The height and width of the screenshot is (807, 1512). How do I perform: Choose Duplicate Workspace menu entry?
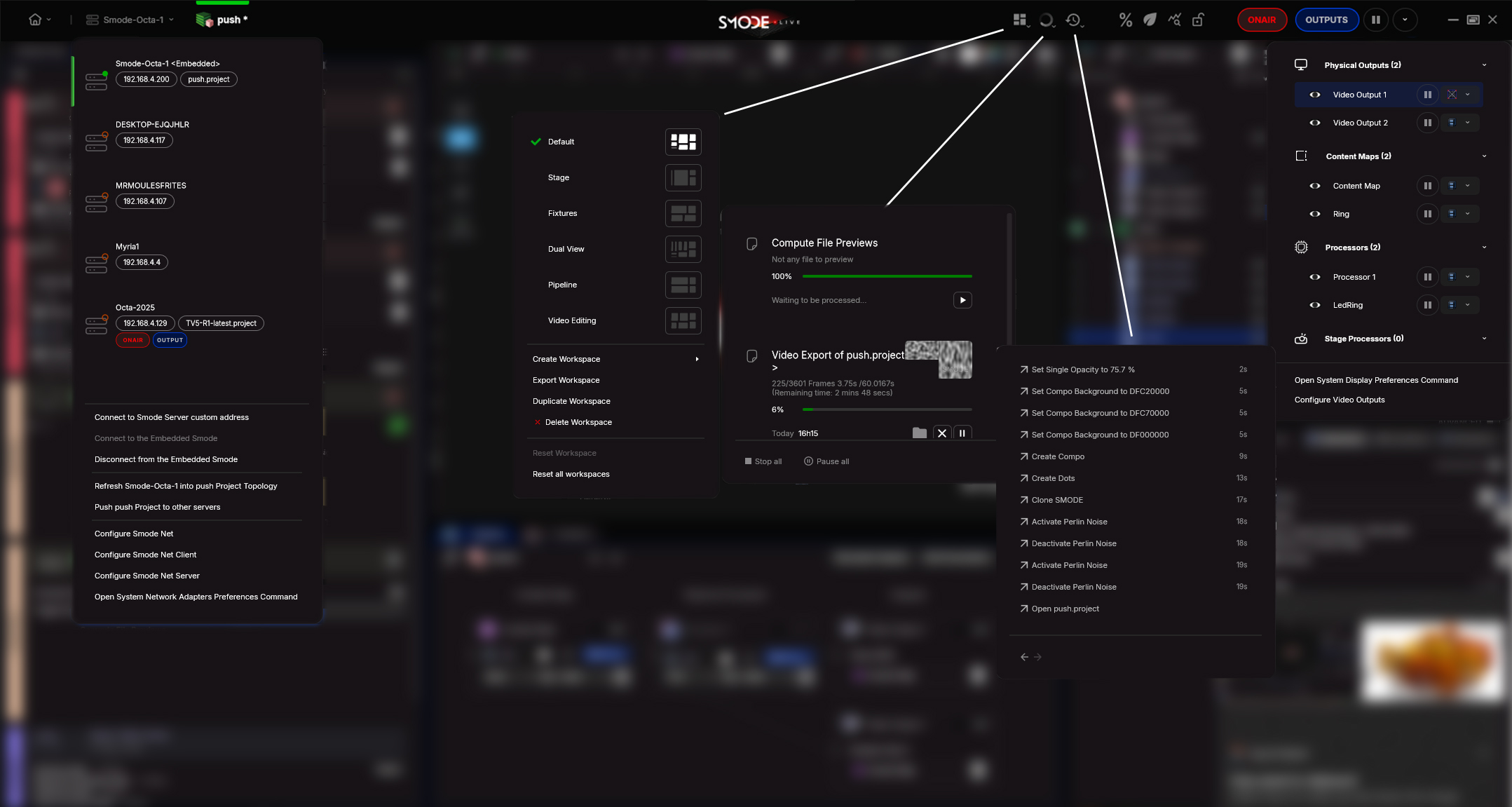571,401
